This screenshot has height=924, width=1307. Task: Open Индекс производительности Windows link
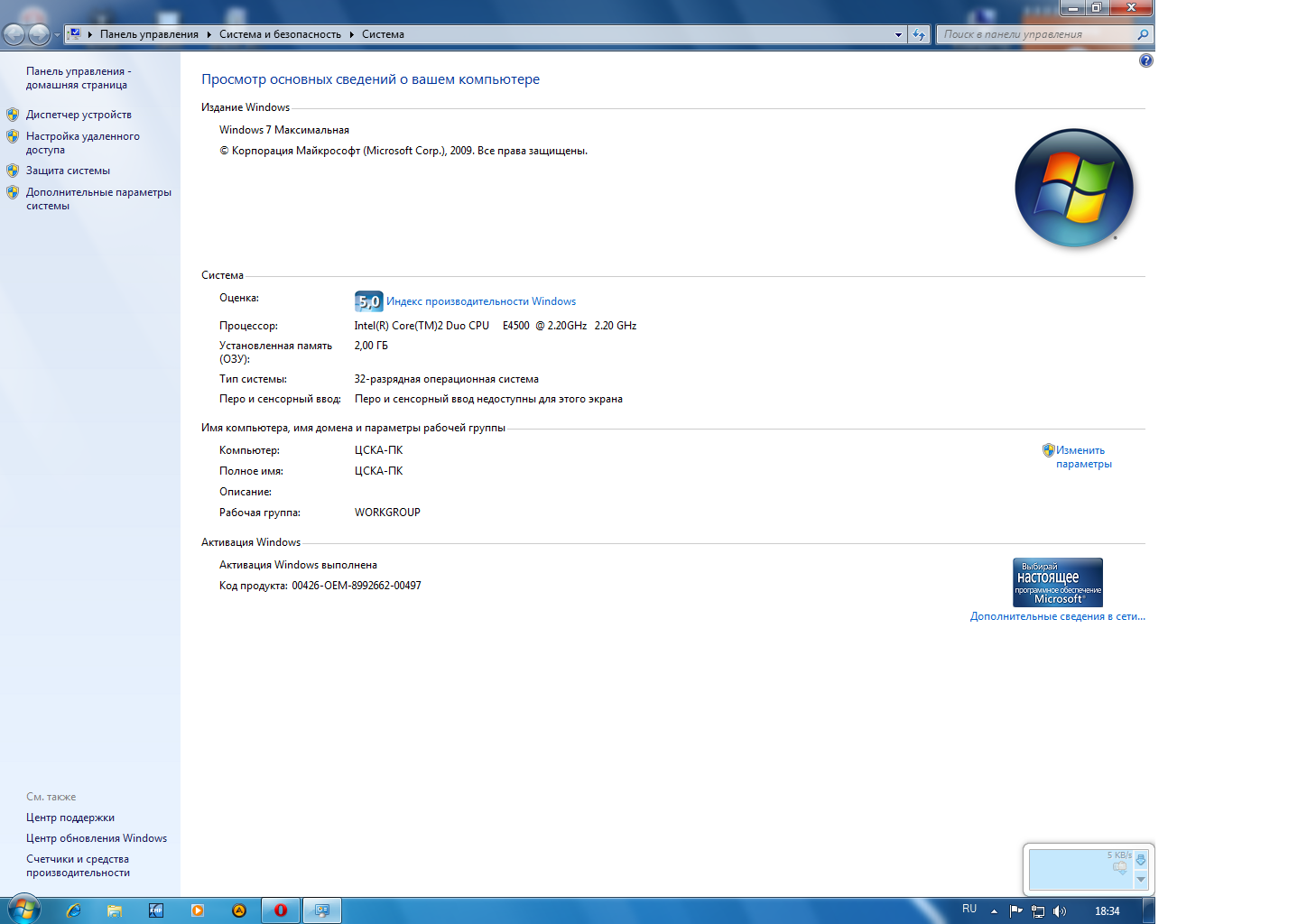point(480,301)
